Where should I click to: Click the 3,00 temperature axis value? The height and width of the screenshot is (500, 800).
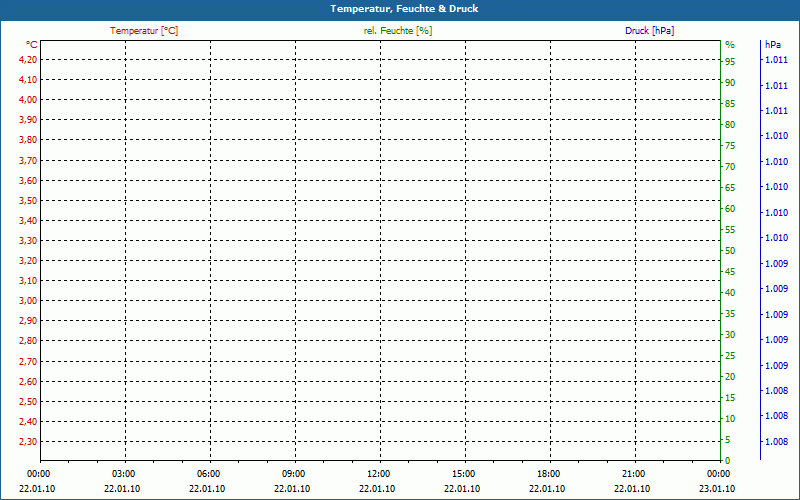pos(28,301)
